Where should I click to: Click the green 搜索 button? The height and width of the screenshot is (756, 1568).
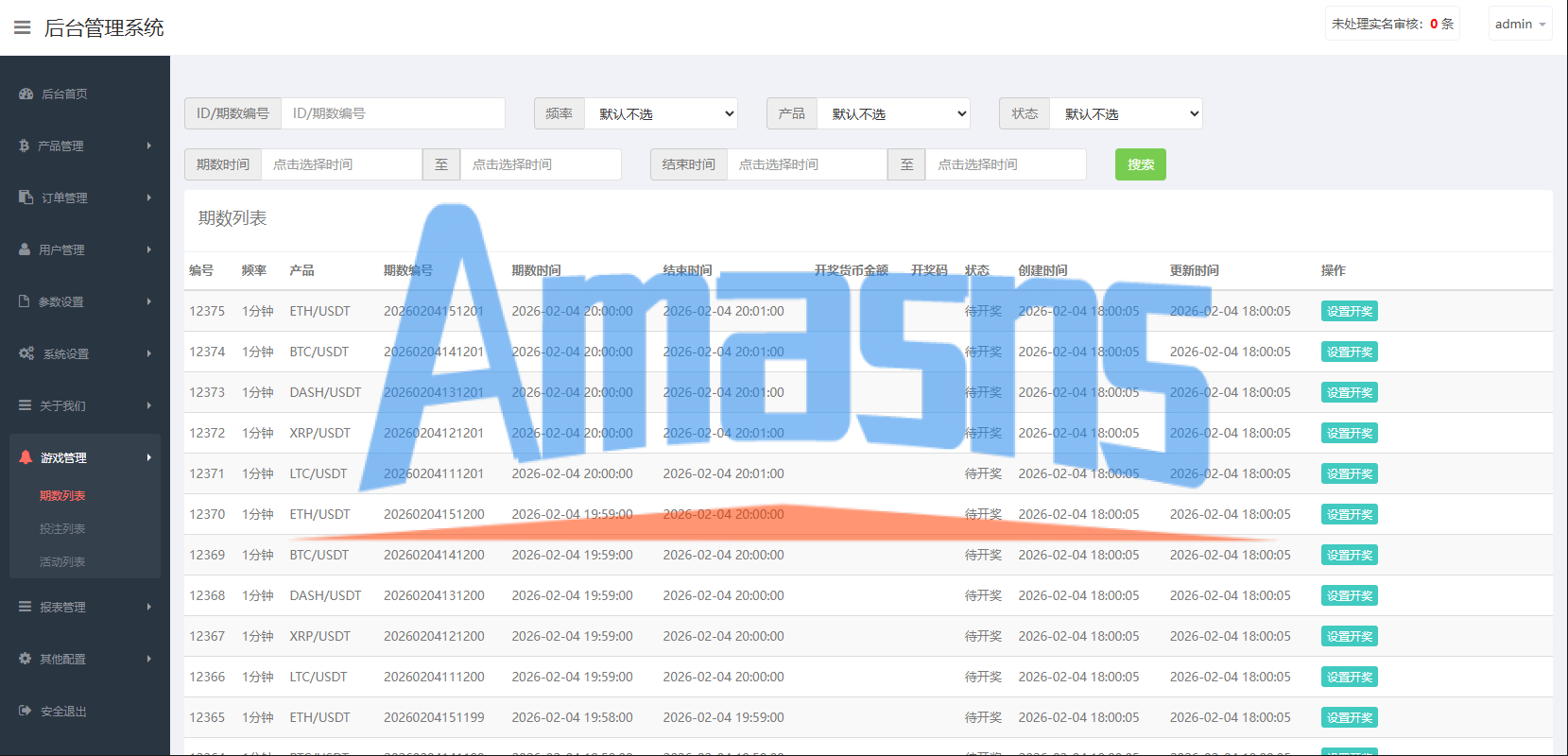click(x=1140, y=164)
